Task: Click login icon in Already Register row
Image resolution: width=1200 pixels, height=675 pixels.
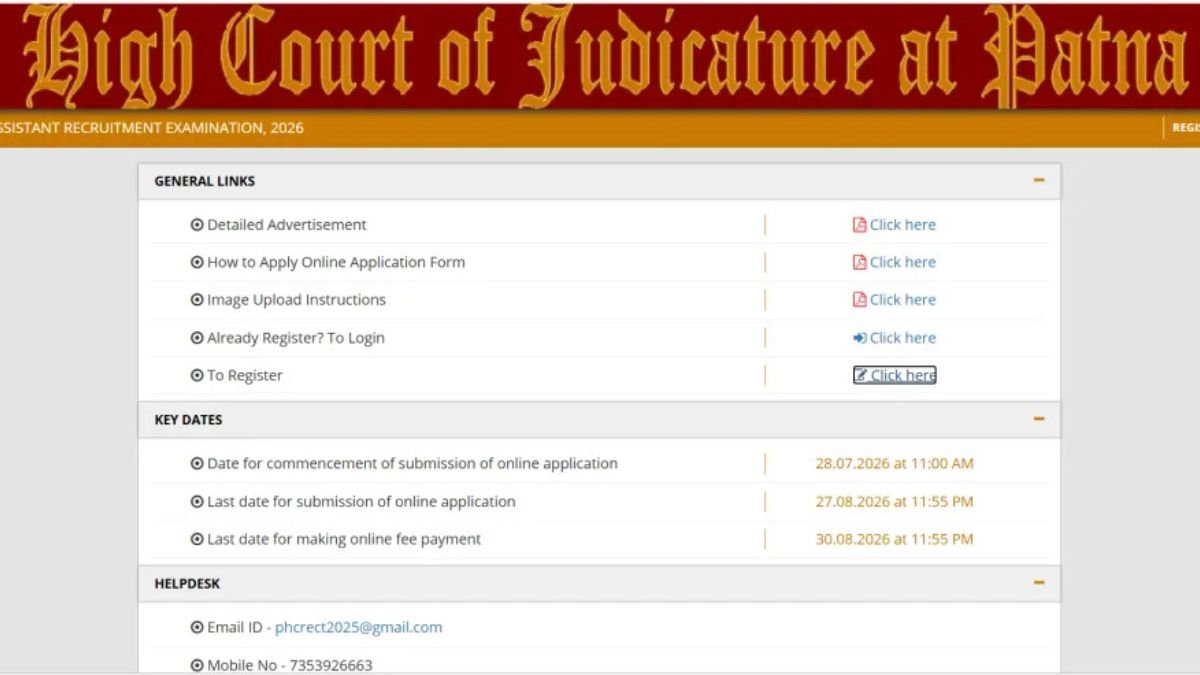Action: [x=859, y=338]
